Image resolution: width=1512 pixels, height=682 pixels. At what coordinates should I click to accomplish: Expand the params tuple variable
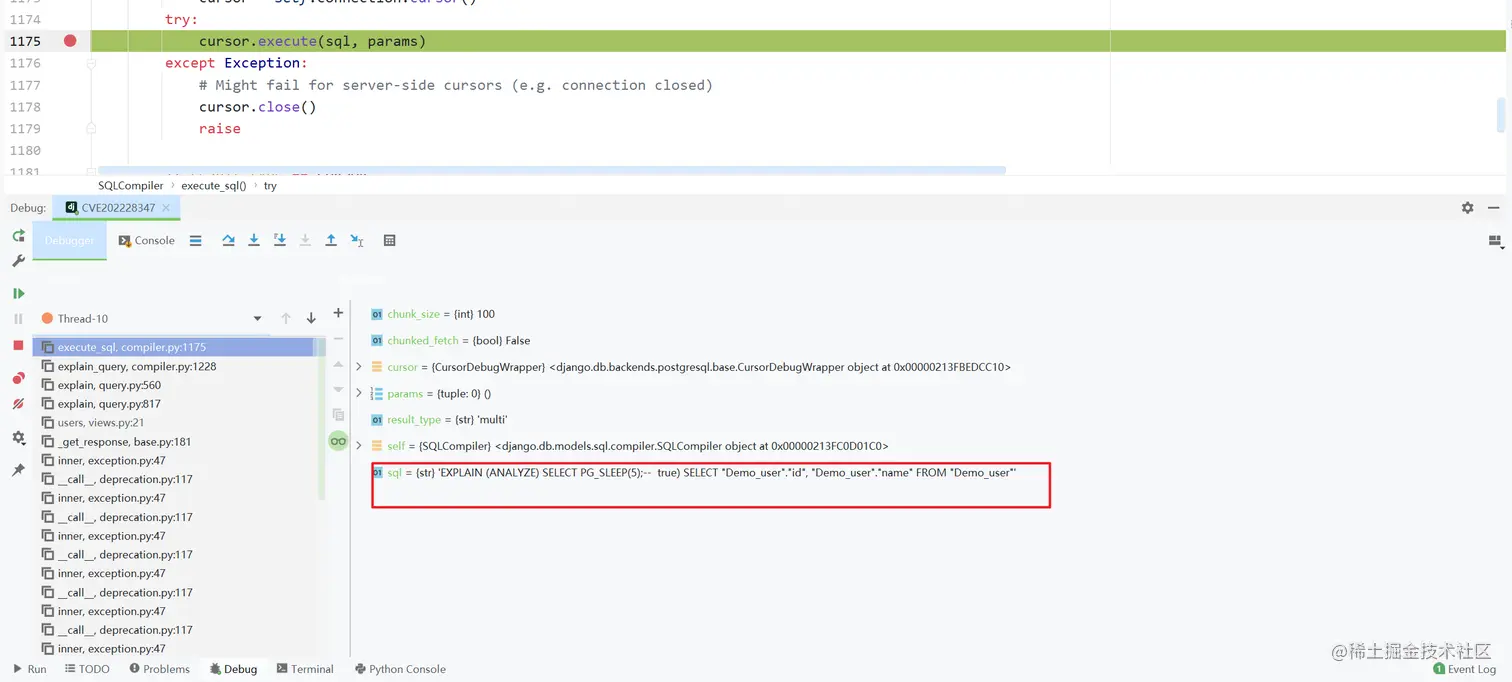click(359, 393)
